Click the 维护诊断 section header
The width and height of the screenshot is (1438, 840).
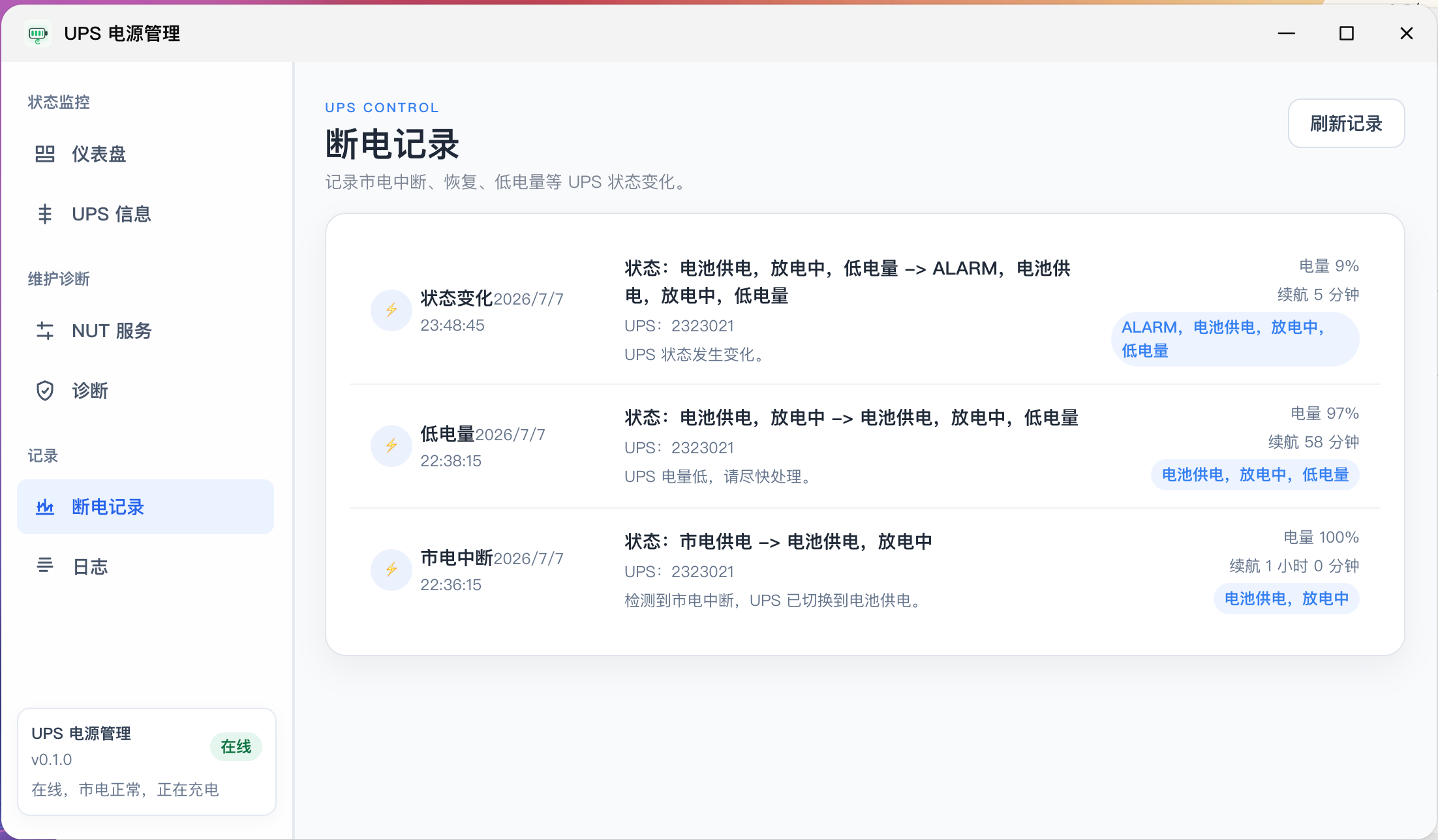click(59, 279)
